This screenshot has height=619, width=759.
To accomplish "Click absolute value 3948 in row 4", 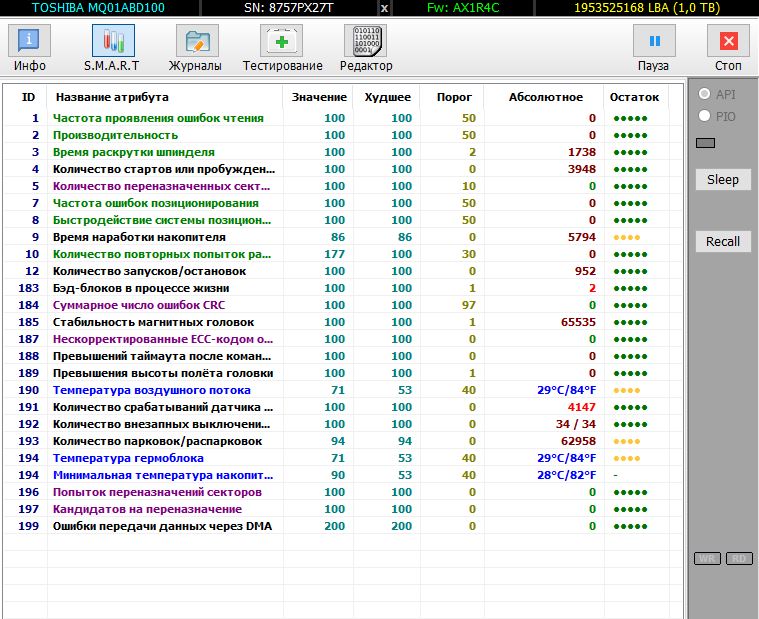I will click(x=582, y=169).
